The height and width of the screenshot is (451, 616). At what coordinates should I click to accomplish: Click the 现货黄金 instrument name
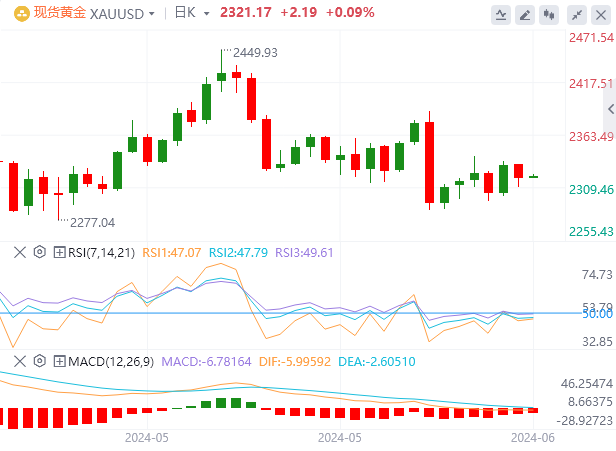[x=59, y=14]
